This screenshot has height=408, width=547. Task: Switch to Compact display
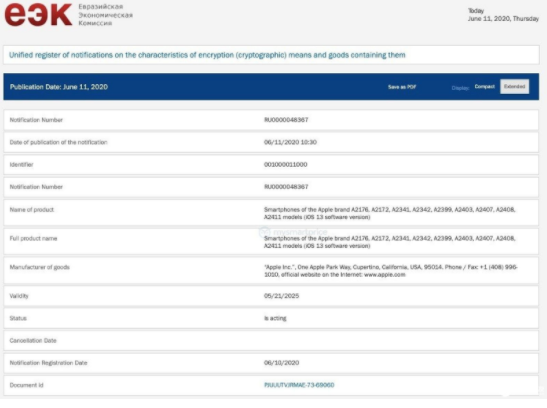click(484, 86)
